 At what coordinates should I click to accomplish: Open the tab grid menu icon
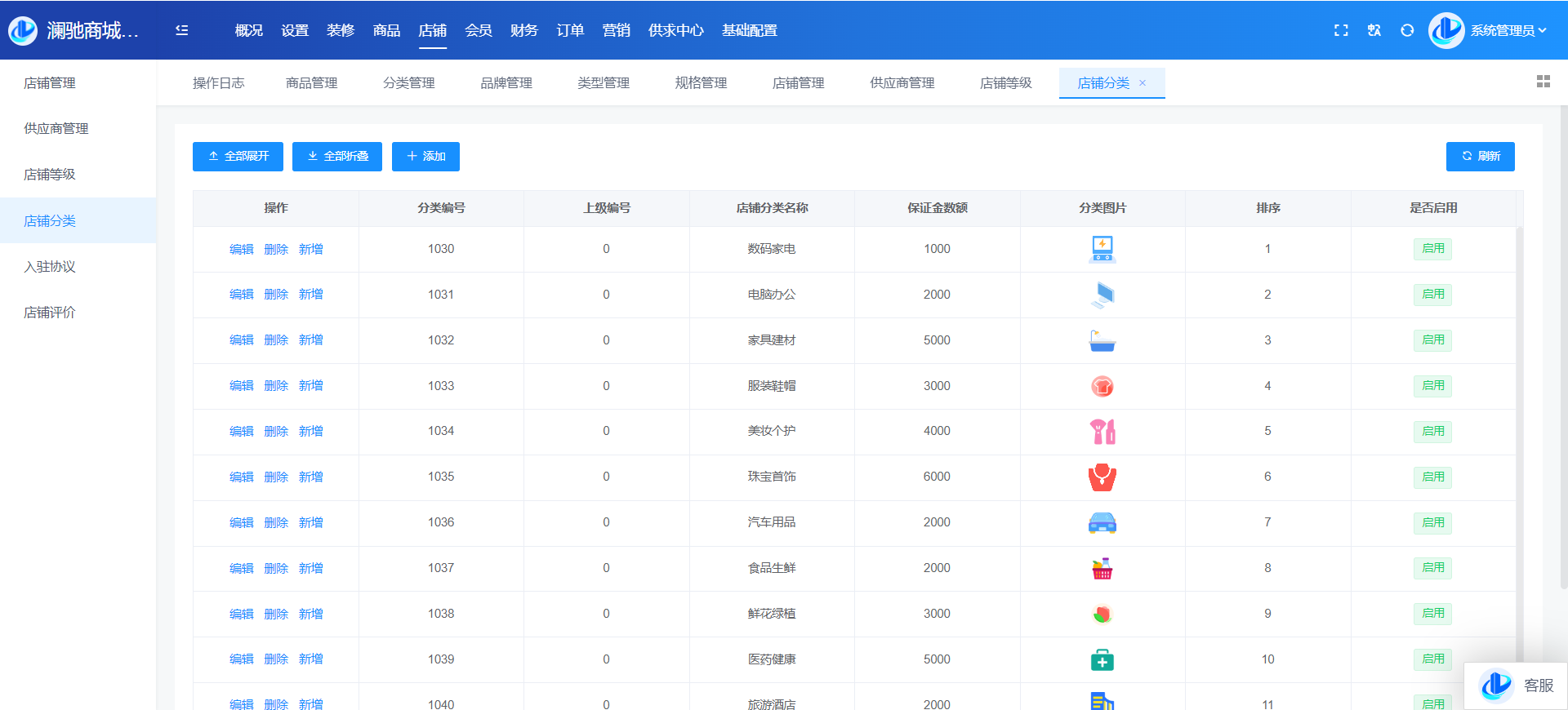tap(1543, 82)
